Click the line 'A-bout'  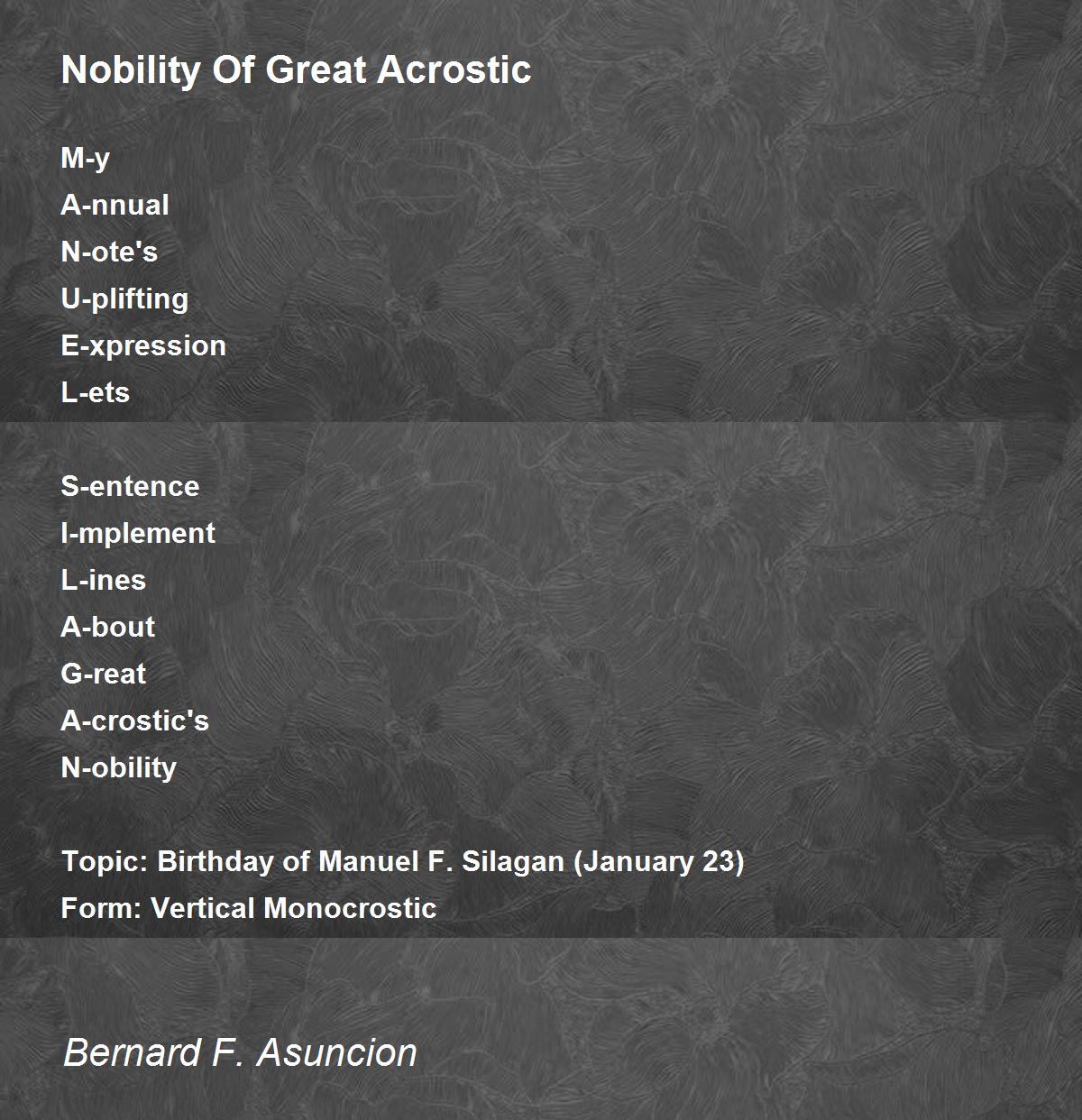coord(107,628)
